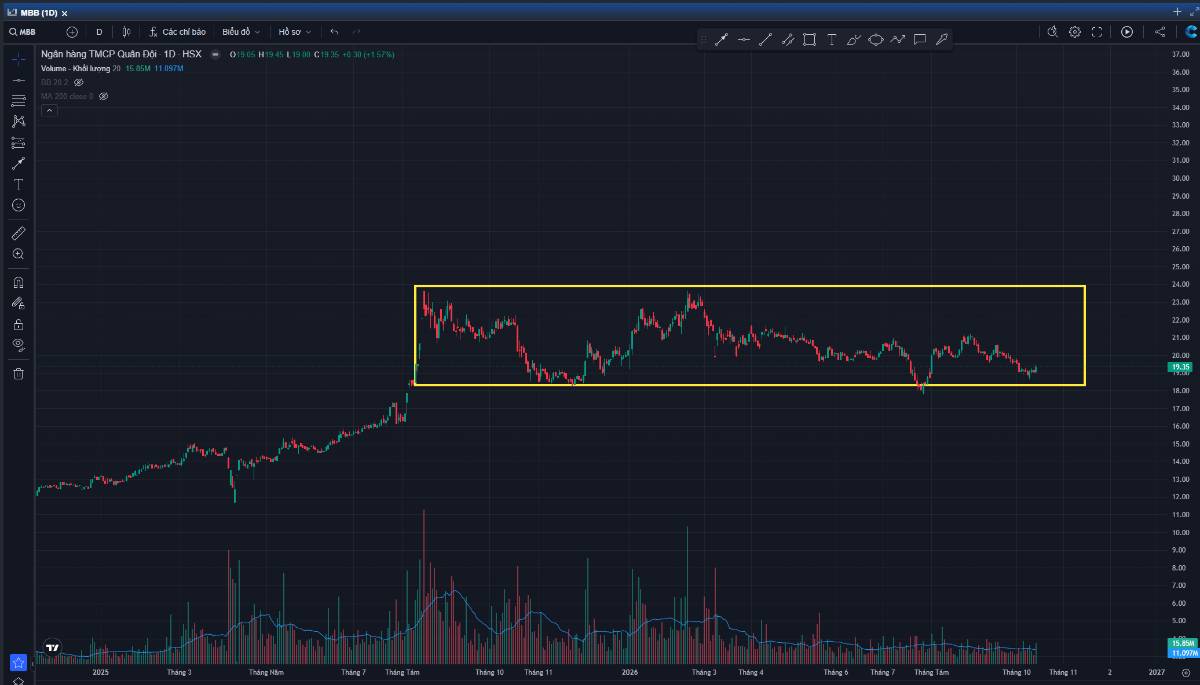Click the MBB symbol search field
The width and height of the screenshot is (1200, 685).
tap(29, 32)
